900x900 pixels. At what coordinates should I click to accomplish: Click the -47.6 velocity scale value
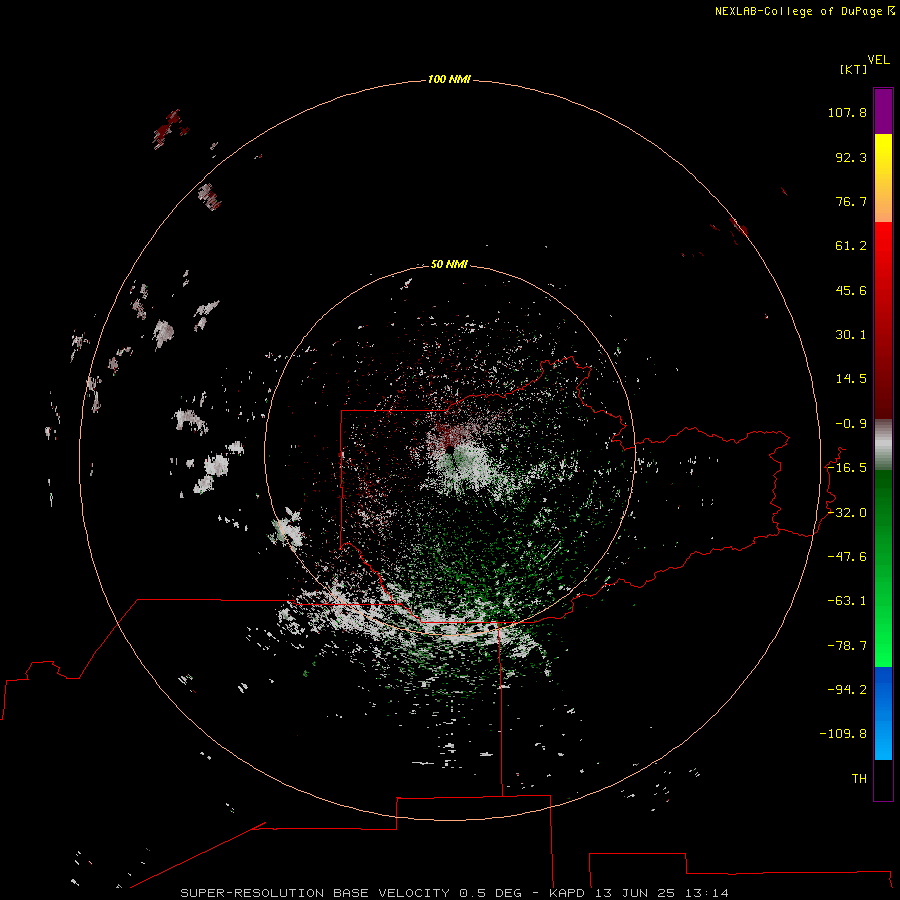click(x=847, y=557)
